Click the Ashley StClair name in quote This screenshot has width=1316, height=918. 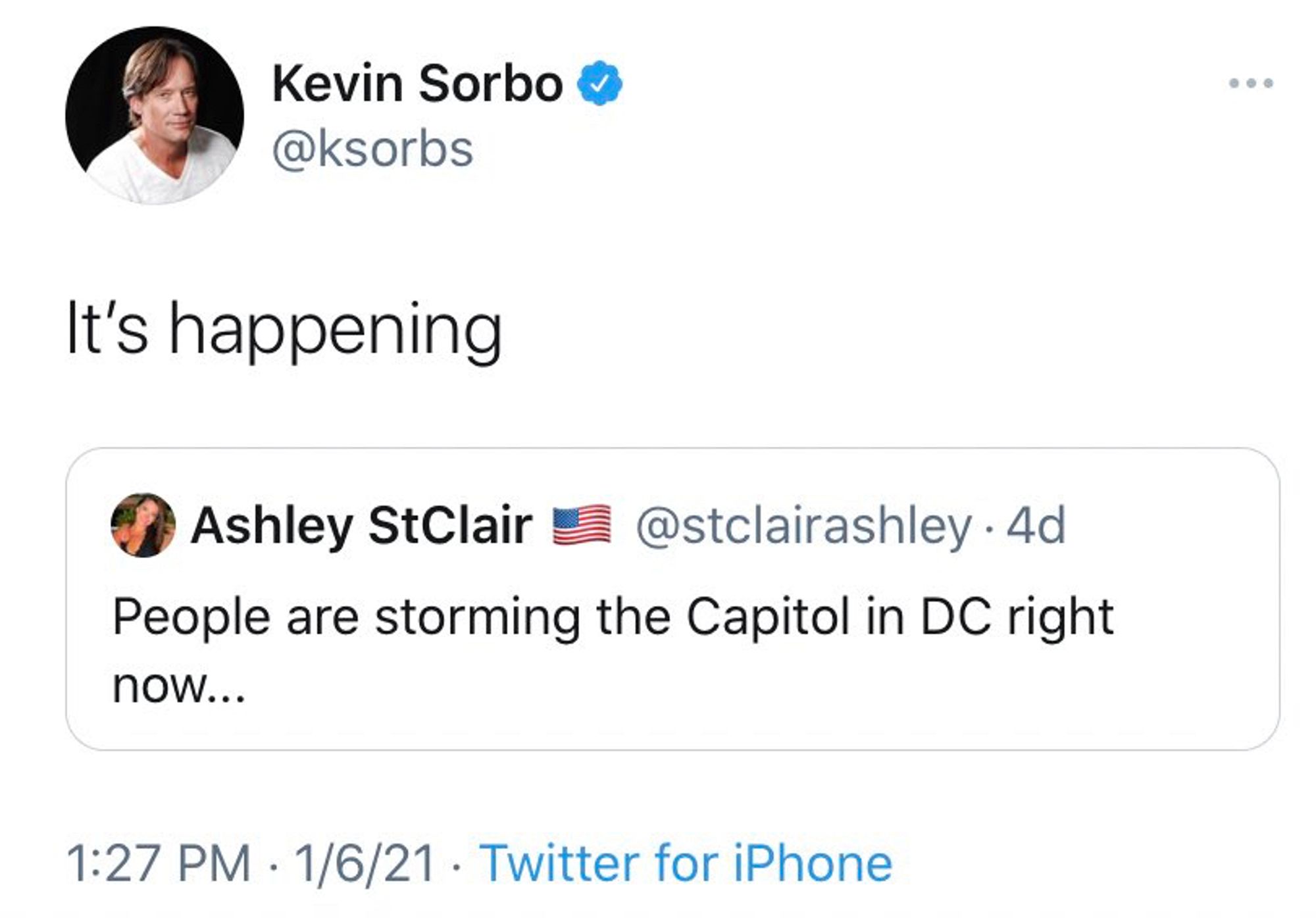pos(361,525)
